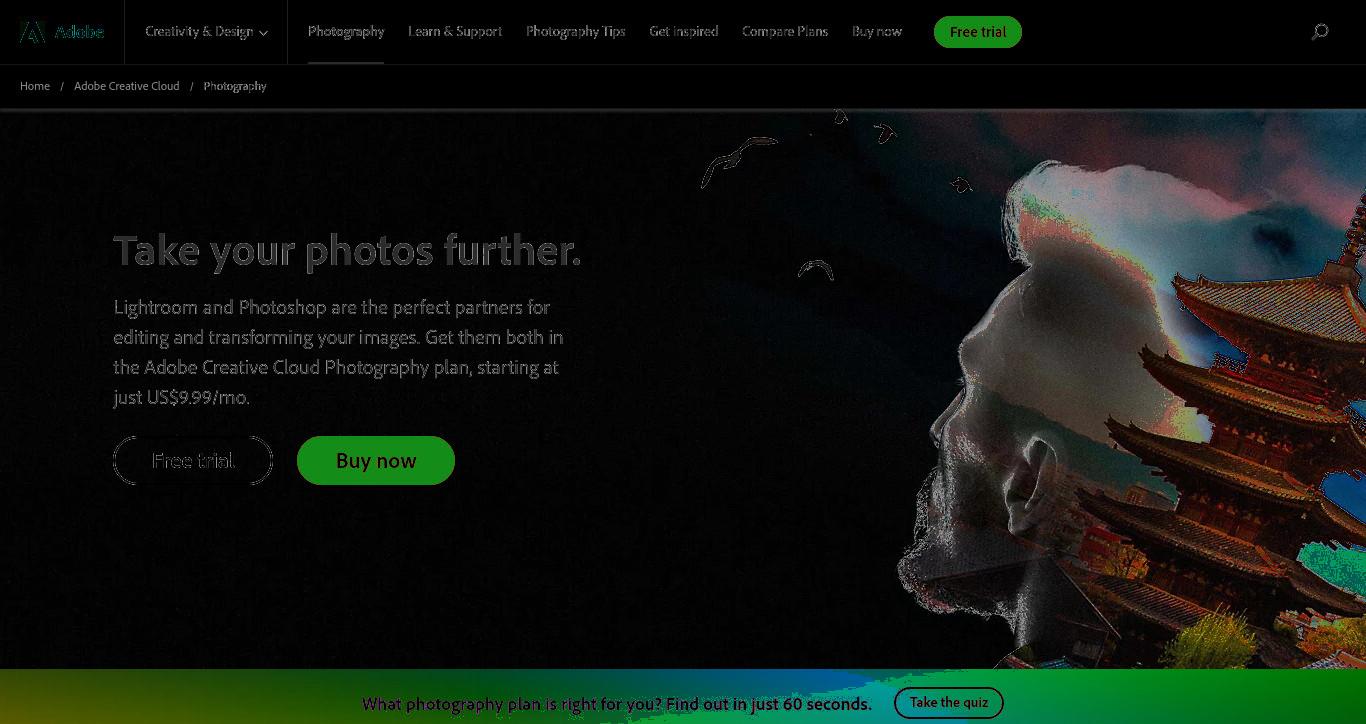This screenshot has width=1366, height=724.
Task: Click the Take your photos further heading
Action: pos(347,251)
